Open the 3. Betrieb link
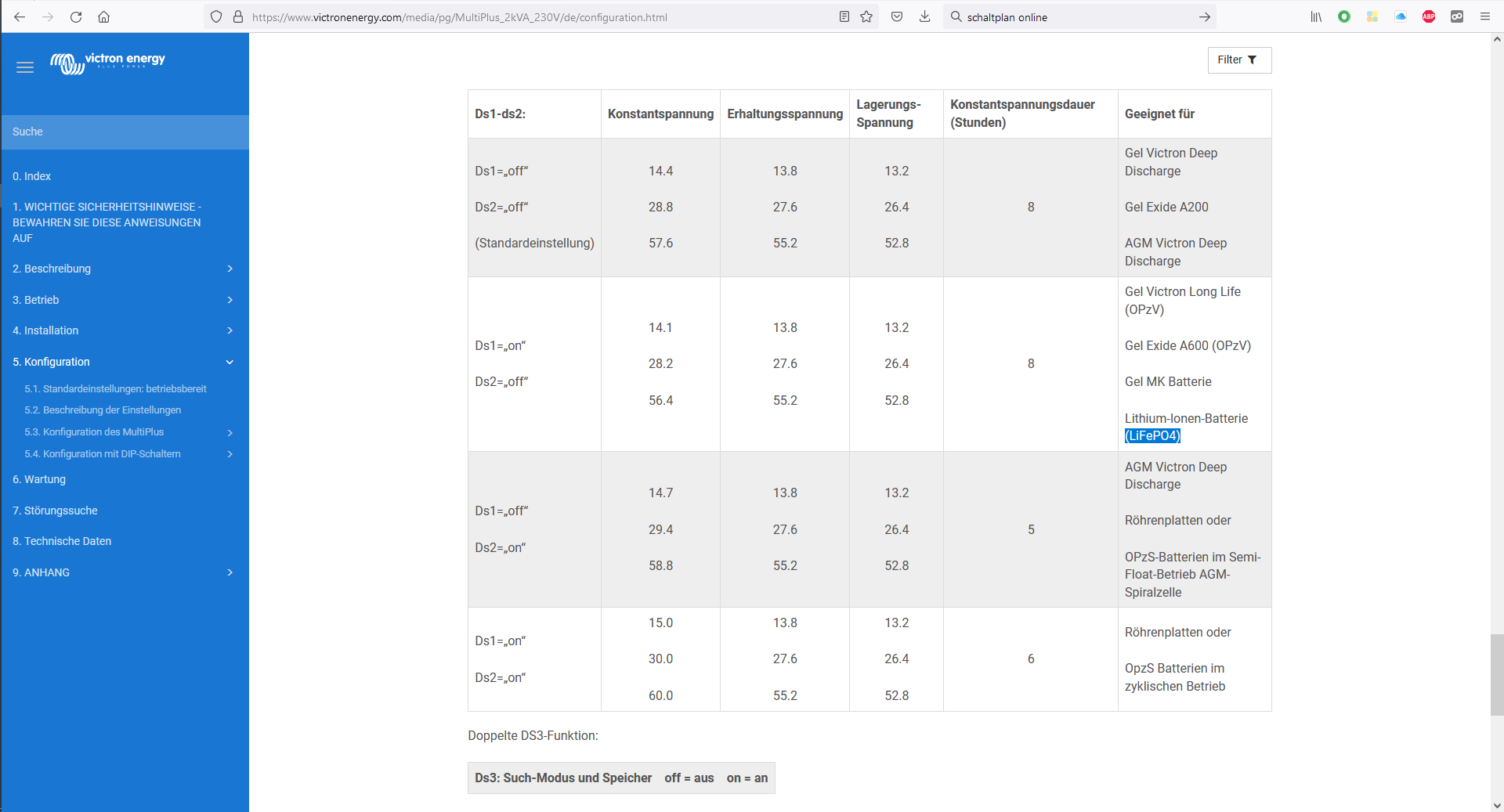 [x=35, y=300]
